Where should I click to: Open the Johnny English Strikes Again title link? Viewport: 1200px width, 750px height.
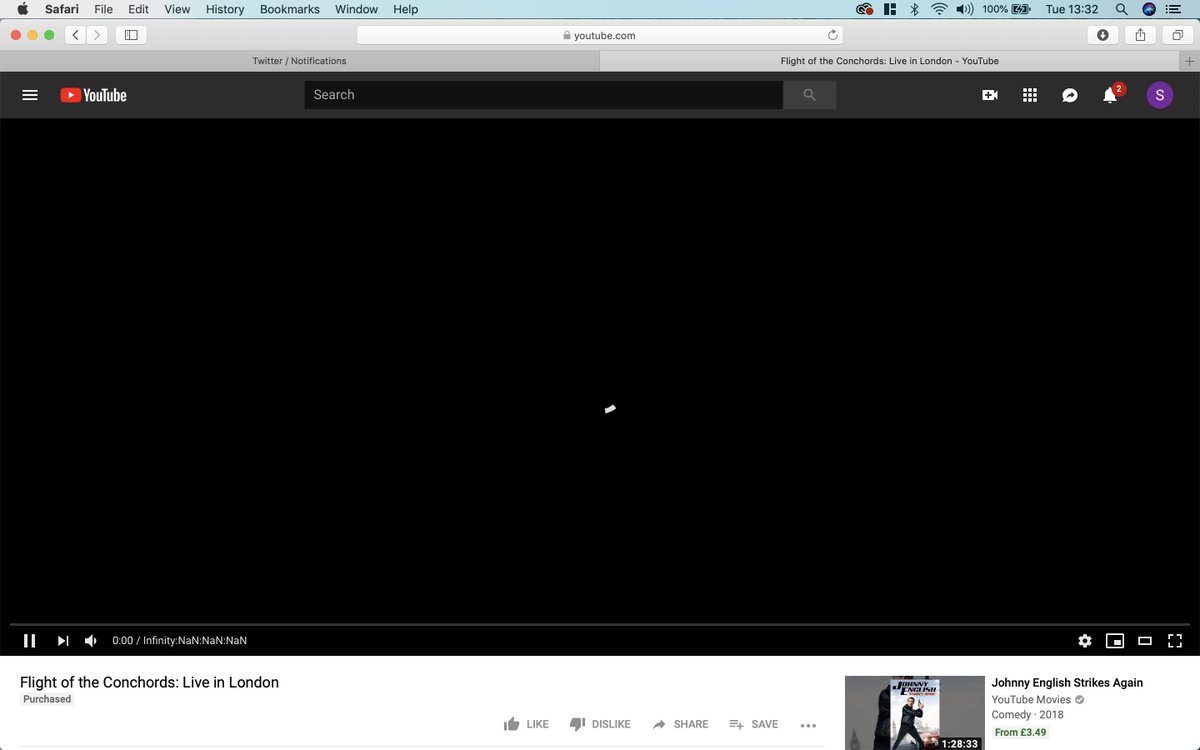tap(1067, 683)
